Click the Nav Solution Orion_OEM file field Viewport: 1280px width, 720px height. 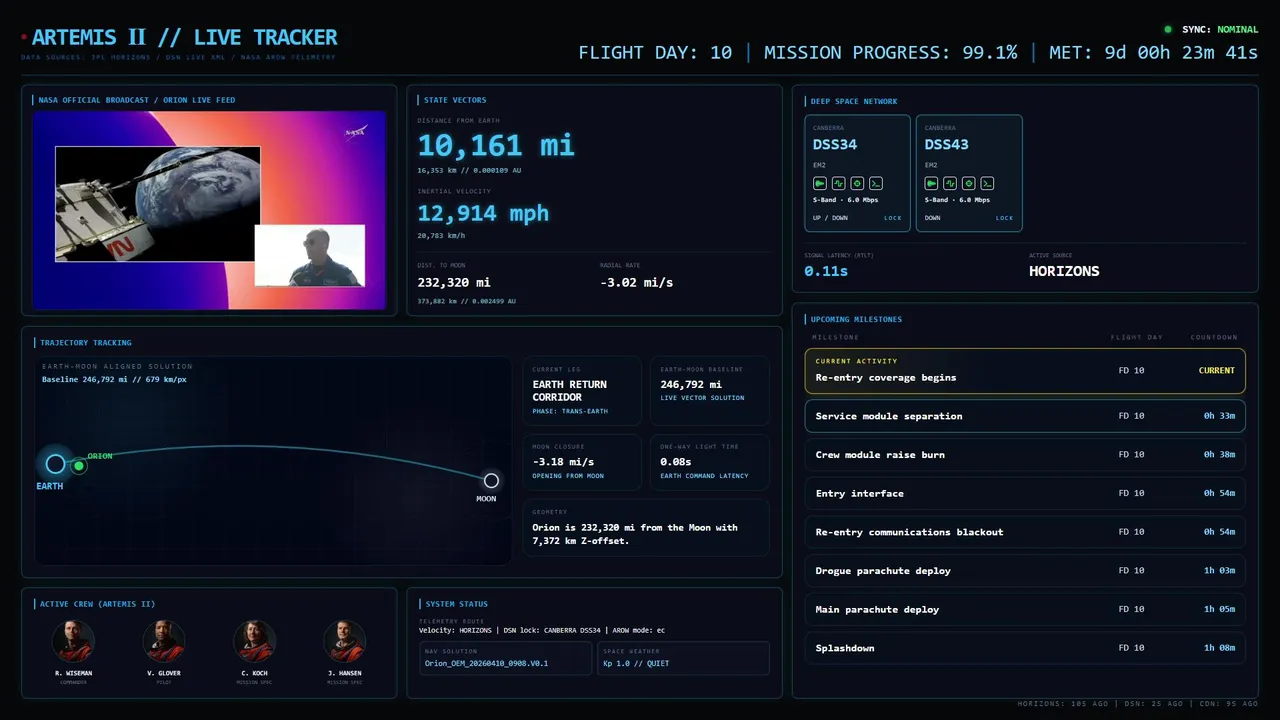(505, 658)
